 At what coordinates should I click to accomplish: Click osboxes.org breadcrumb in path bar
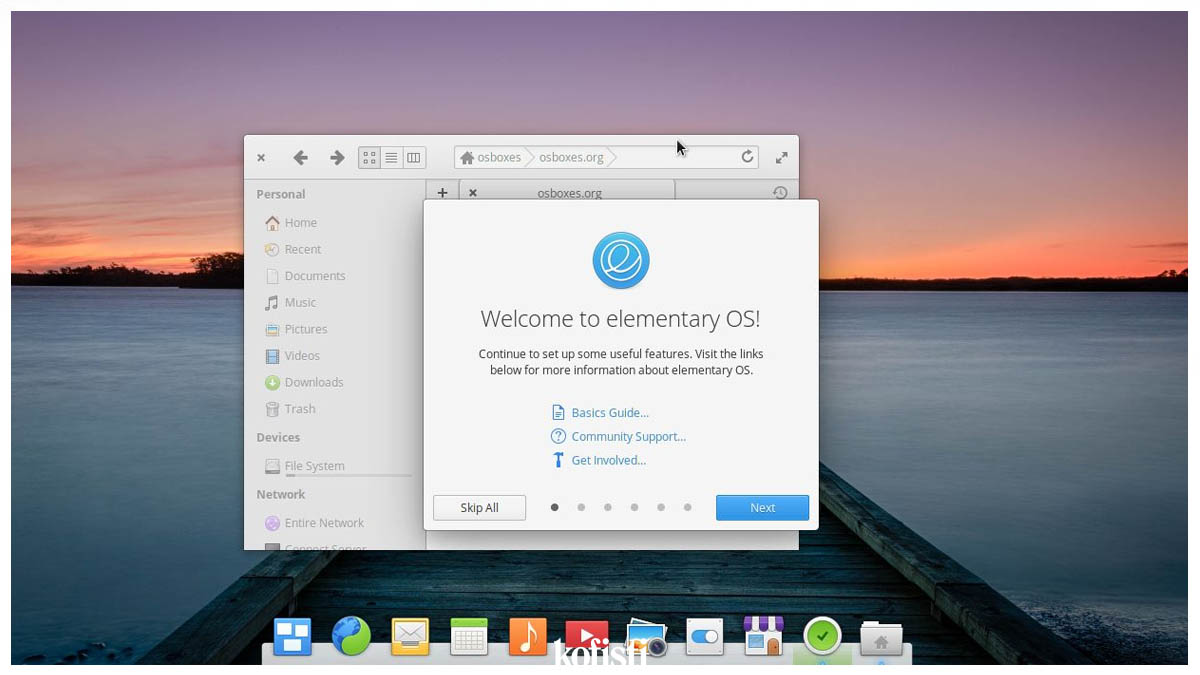tap(571, 157)
